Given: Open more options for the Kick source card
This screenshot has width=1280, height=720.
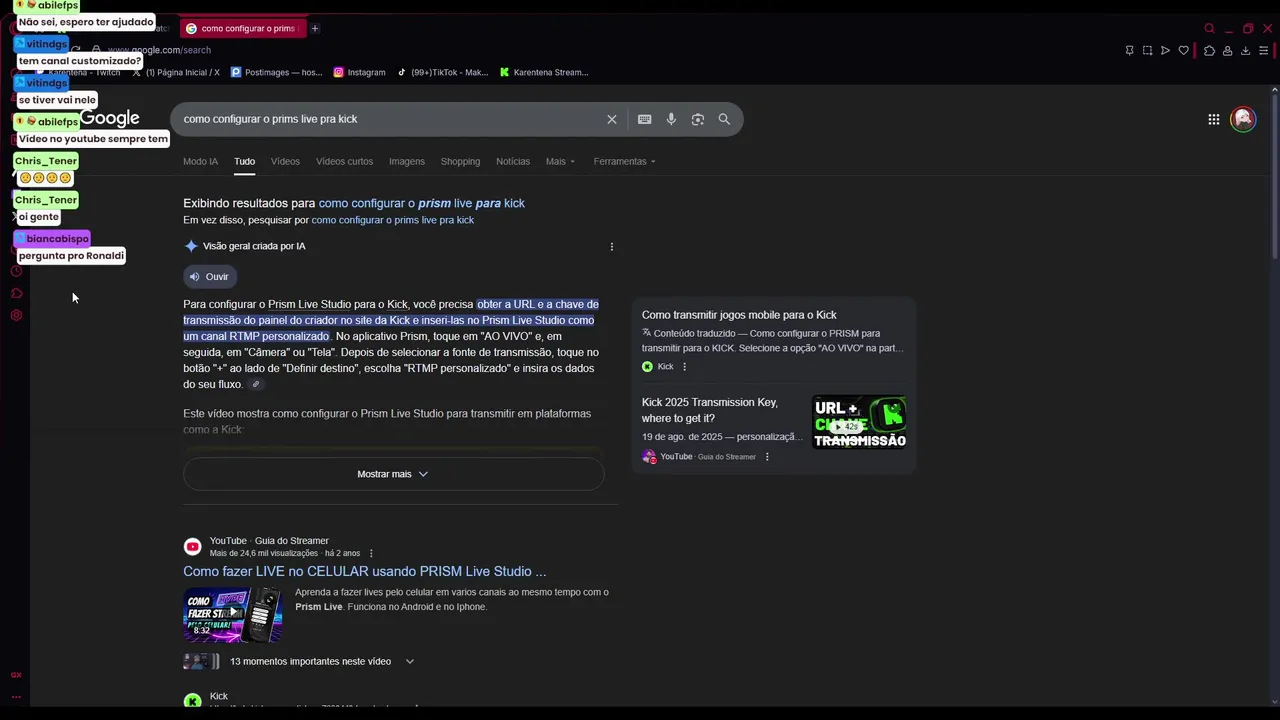Looking at the screenshot, I should 684,367.
